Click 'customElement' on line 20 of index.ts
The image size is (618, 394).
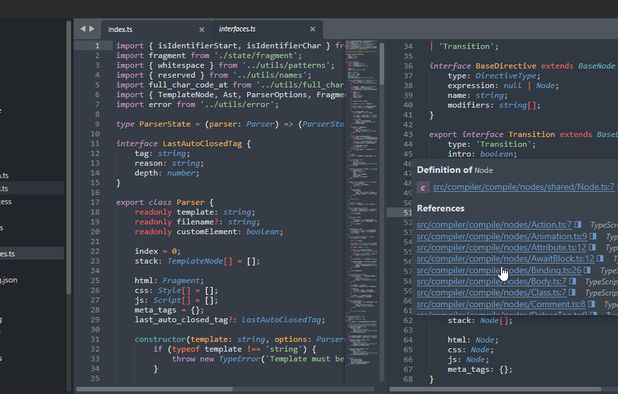[207, 232]
